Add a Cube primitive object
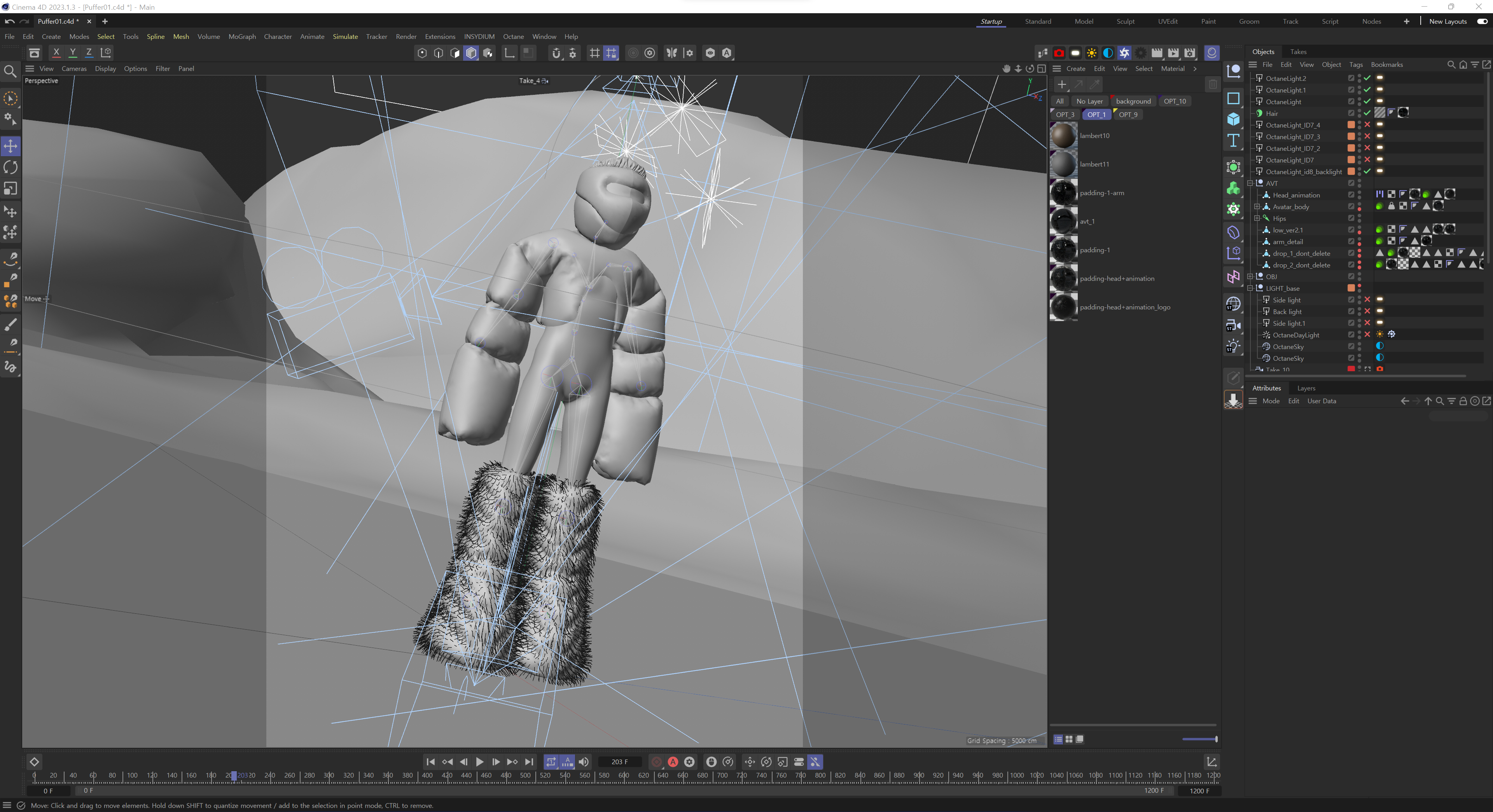 click(x=1233, y=119)
